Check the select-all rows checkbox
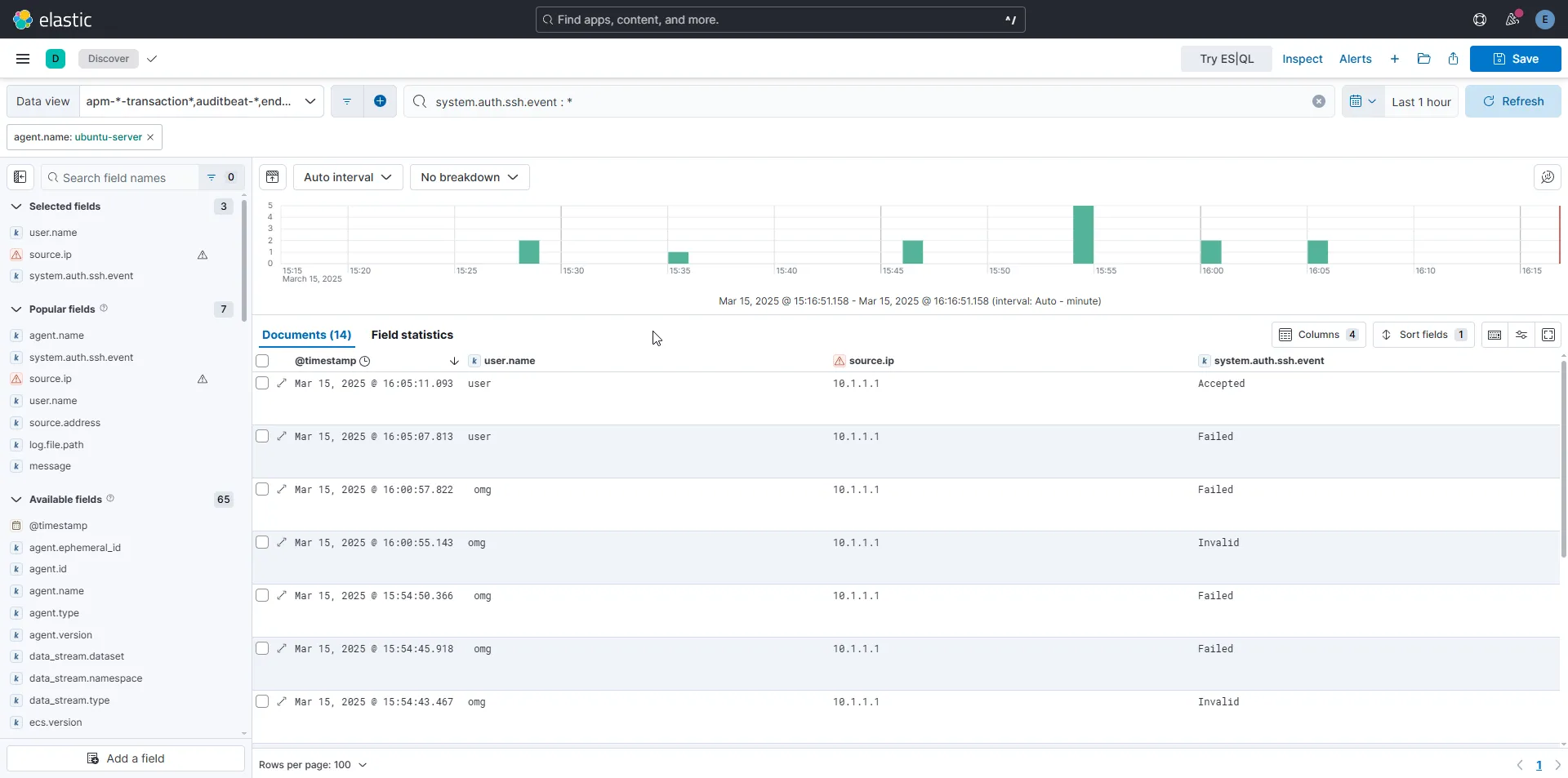1568x778 pixels. point(262,361)
